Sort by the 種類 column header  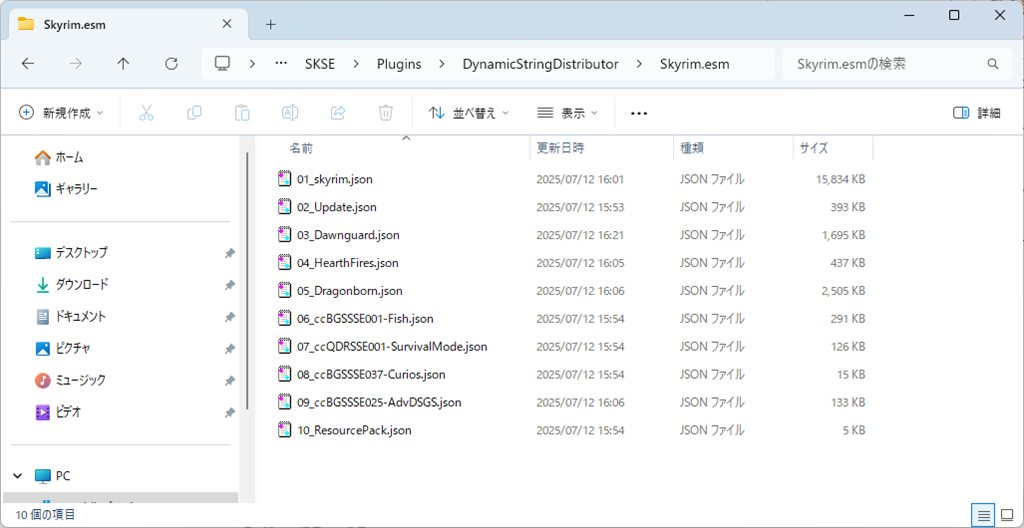click(x=733, y=148)
